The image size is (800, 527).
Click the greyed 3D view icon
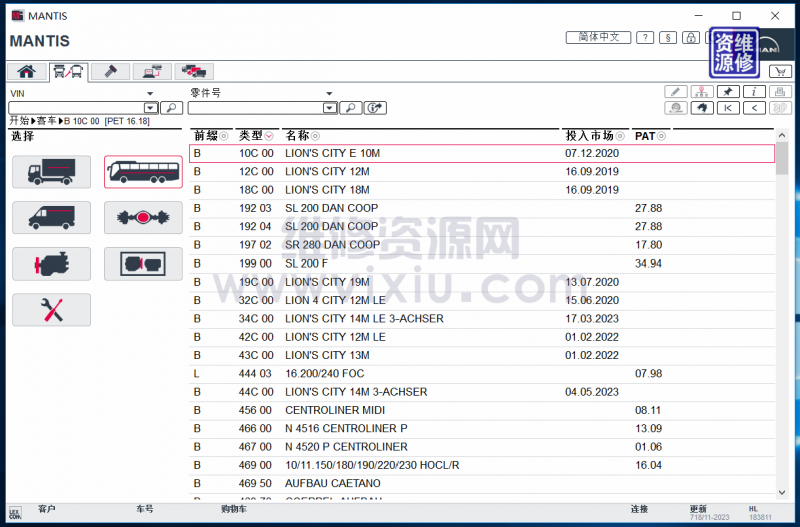780,108
